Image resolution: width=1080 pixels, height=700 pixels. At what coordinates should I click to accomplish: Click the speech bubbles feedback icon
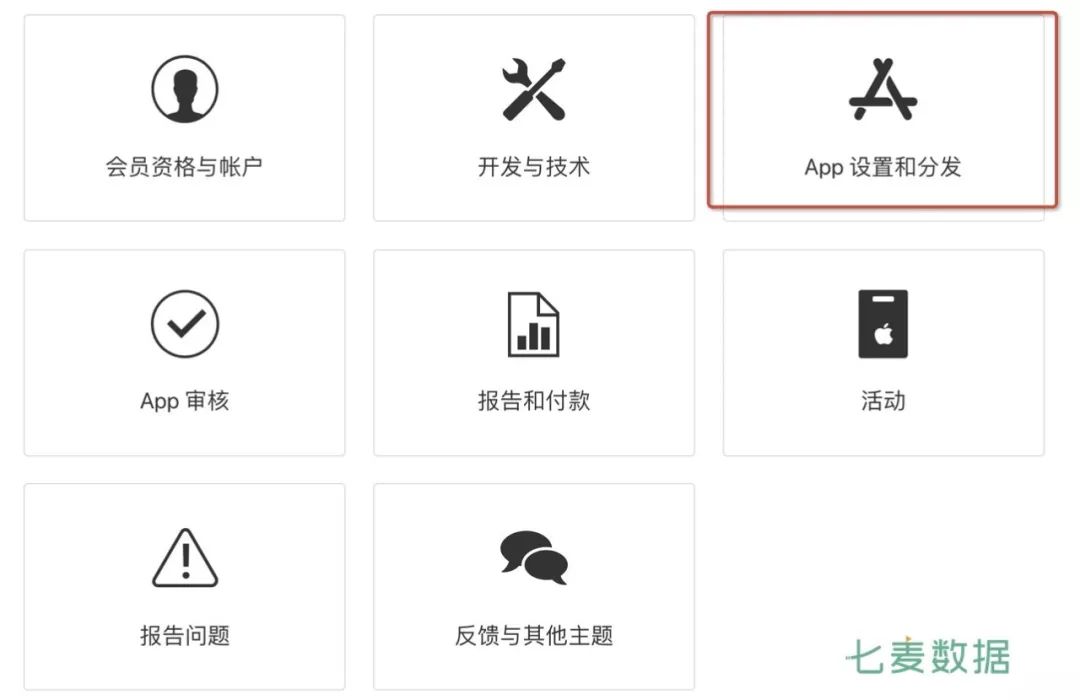click(534, 557)
